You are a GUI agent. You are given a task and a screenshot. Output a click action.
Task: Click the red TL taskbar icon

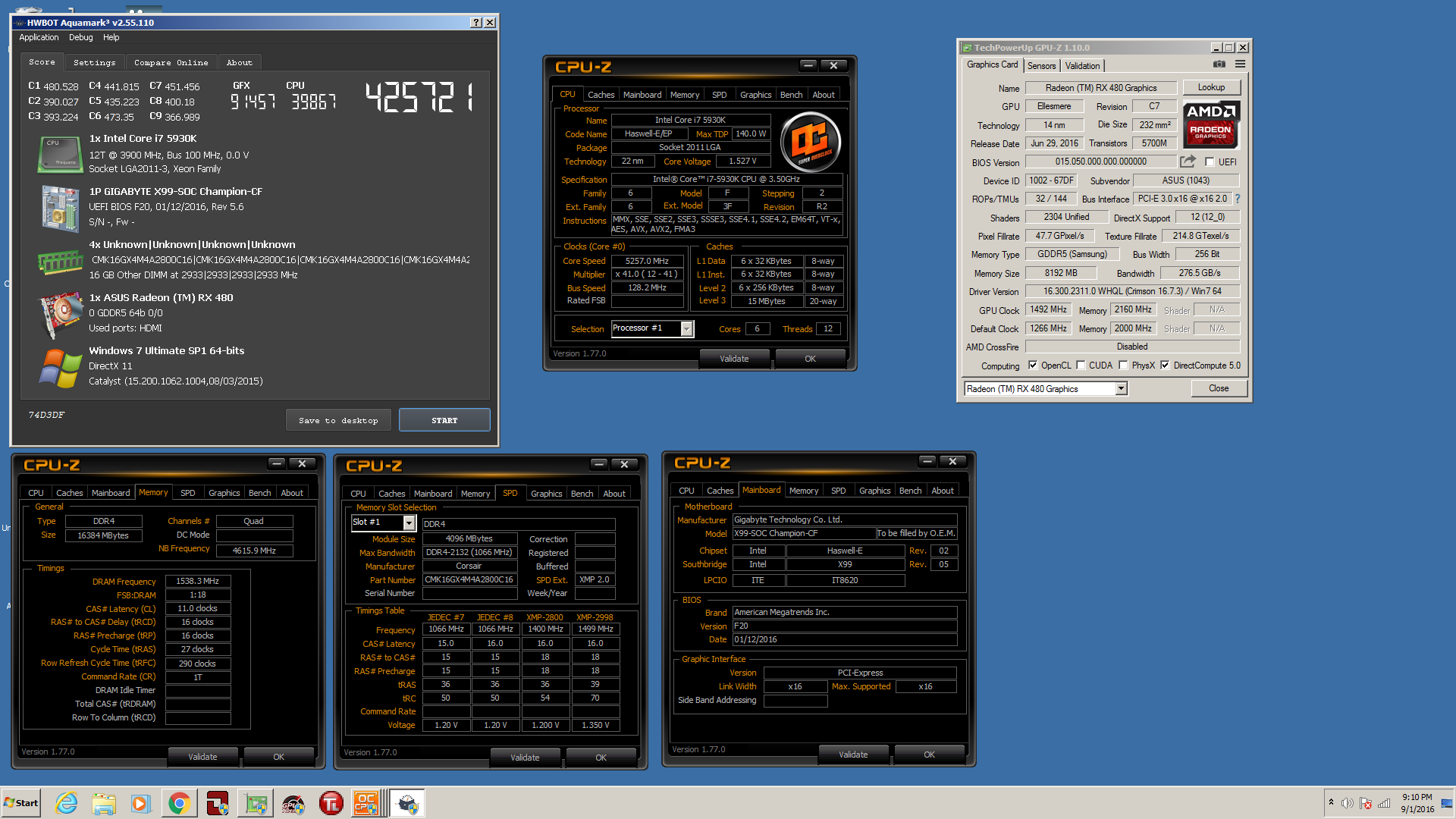[x=331, y=803]
